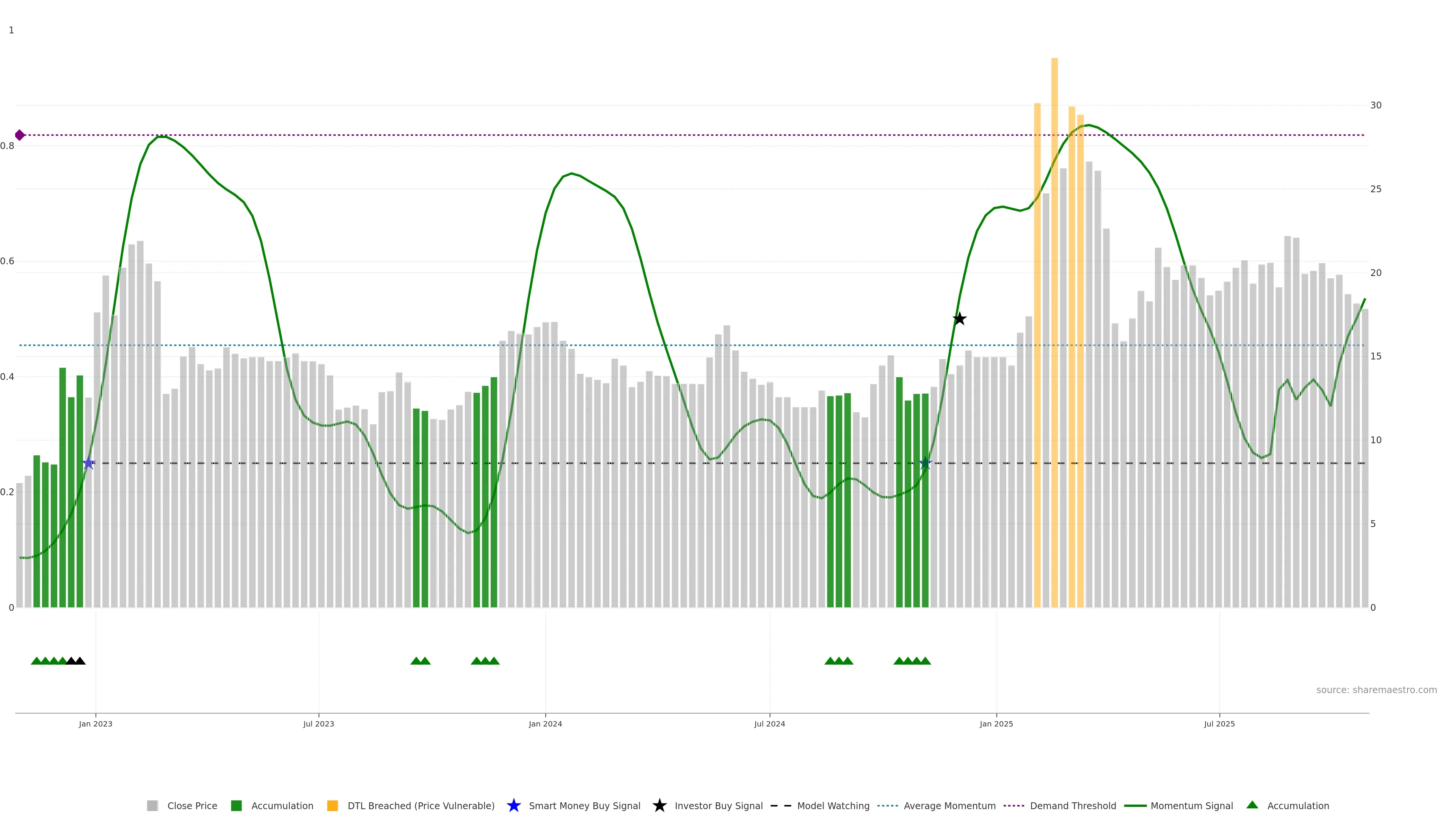This screenshot has height=819, width=1456.
Task: Click the Jul 2025 axis label
Action: tap(1219, 723)
